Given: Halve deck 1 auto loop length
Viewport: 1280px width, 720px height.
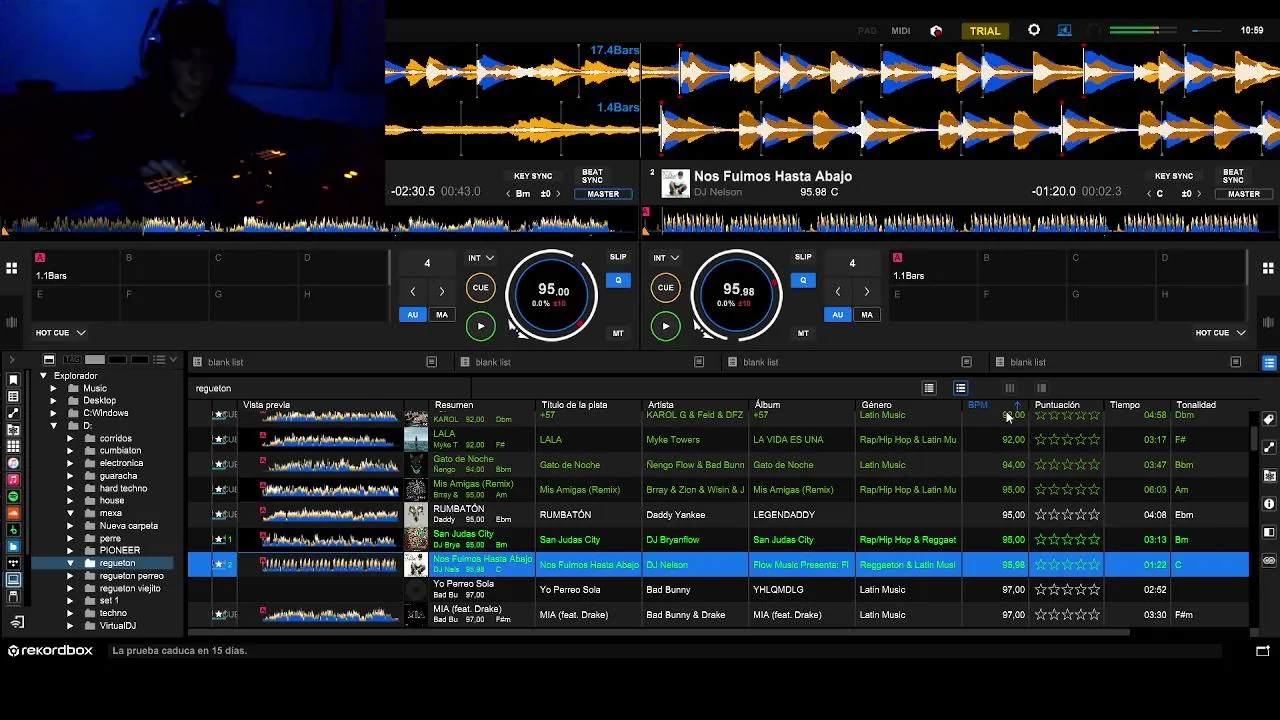Looking at the screenshot, I should (412, 292).
